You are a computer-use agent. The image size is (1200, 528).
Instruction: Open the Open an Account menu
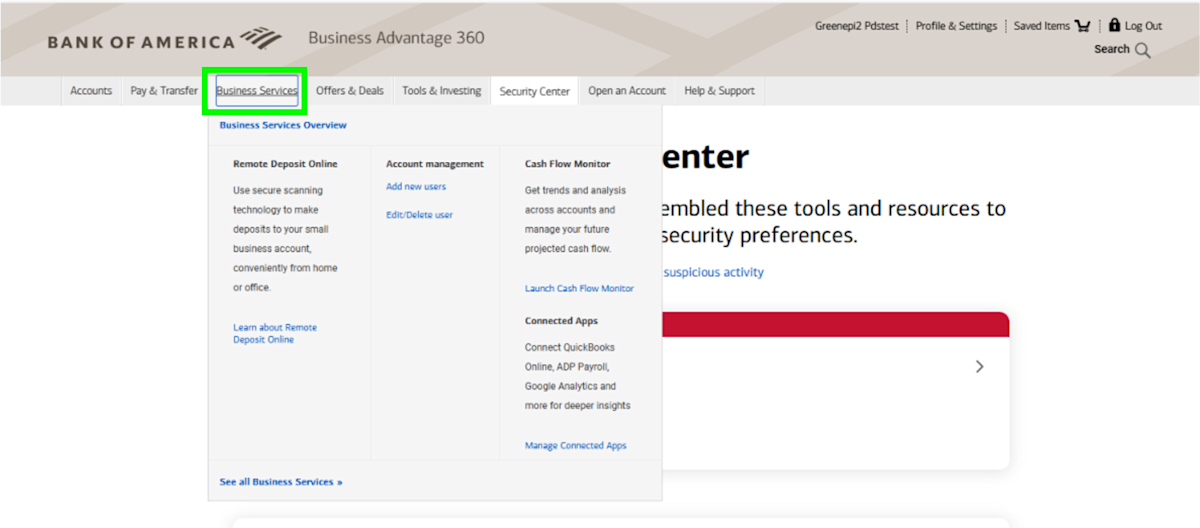627,91
